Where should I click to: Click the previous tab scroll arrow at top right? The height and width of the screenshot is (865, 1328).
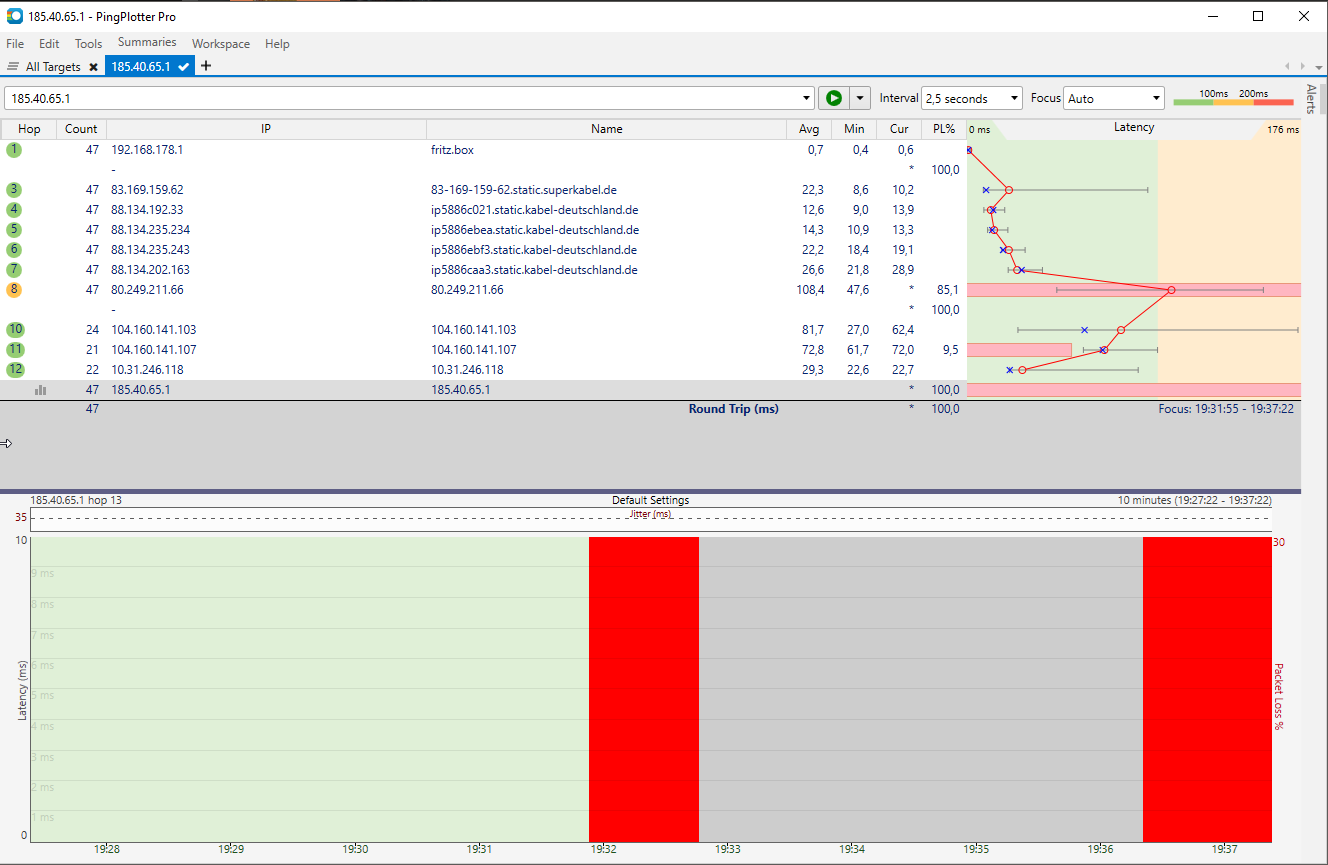click(x=1288, y=67)
